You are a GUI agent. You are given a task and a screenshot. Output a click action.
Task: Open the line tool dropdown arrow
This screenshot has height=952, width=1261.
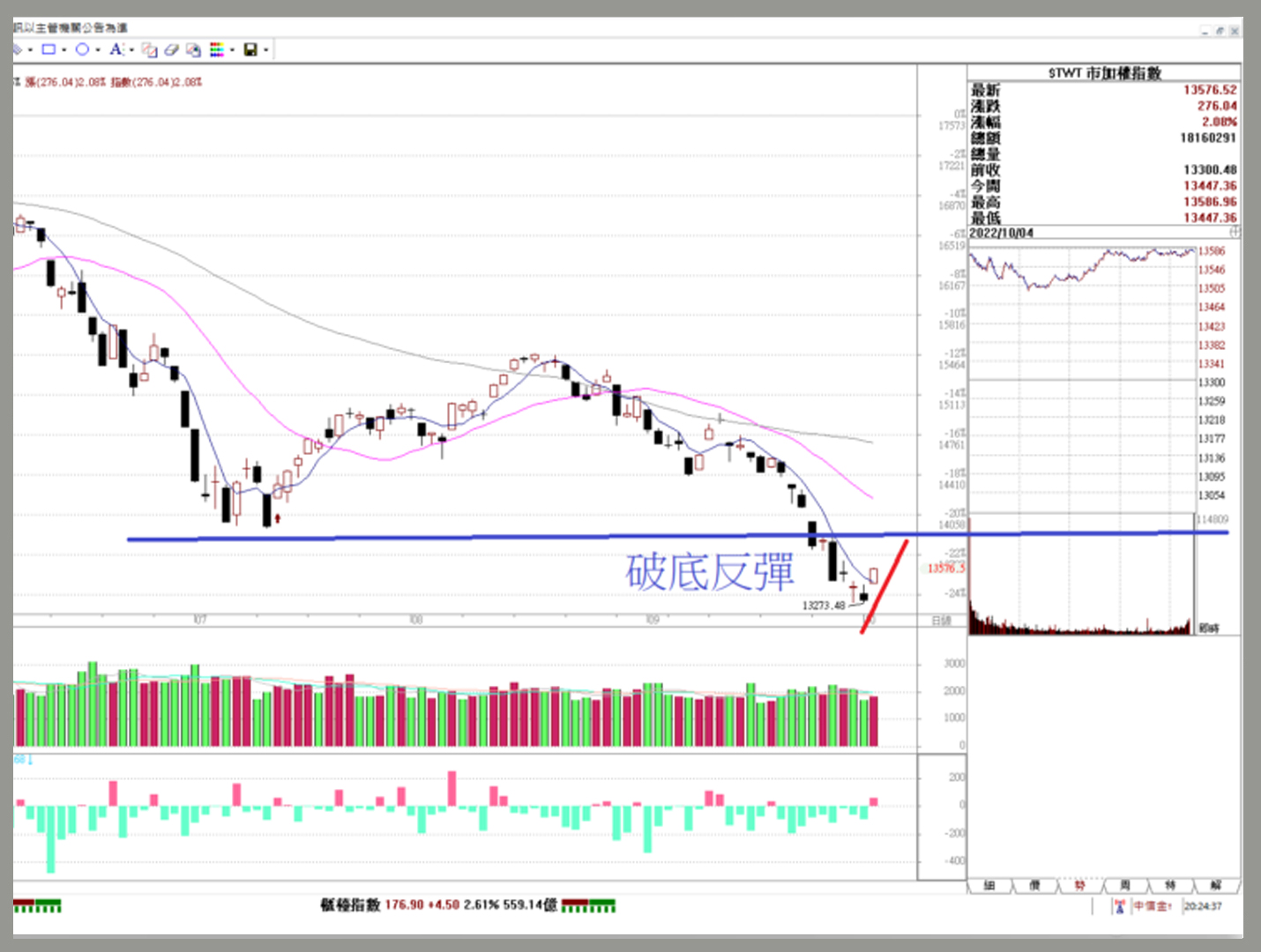(x=31, y=50)
